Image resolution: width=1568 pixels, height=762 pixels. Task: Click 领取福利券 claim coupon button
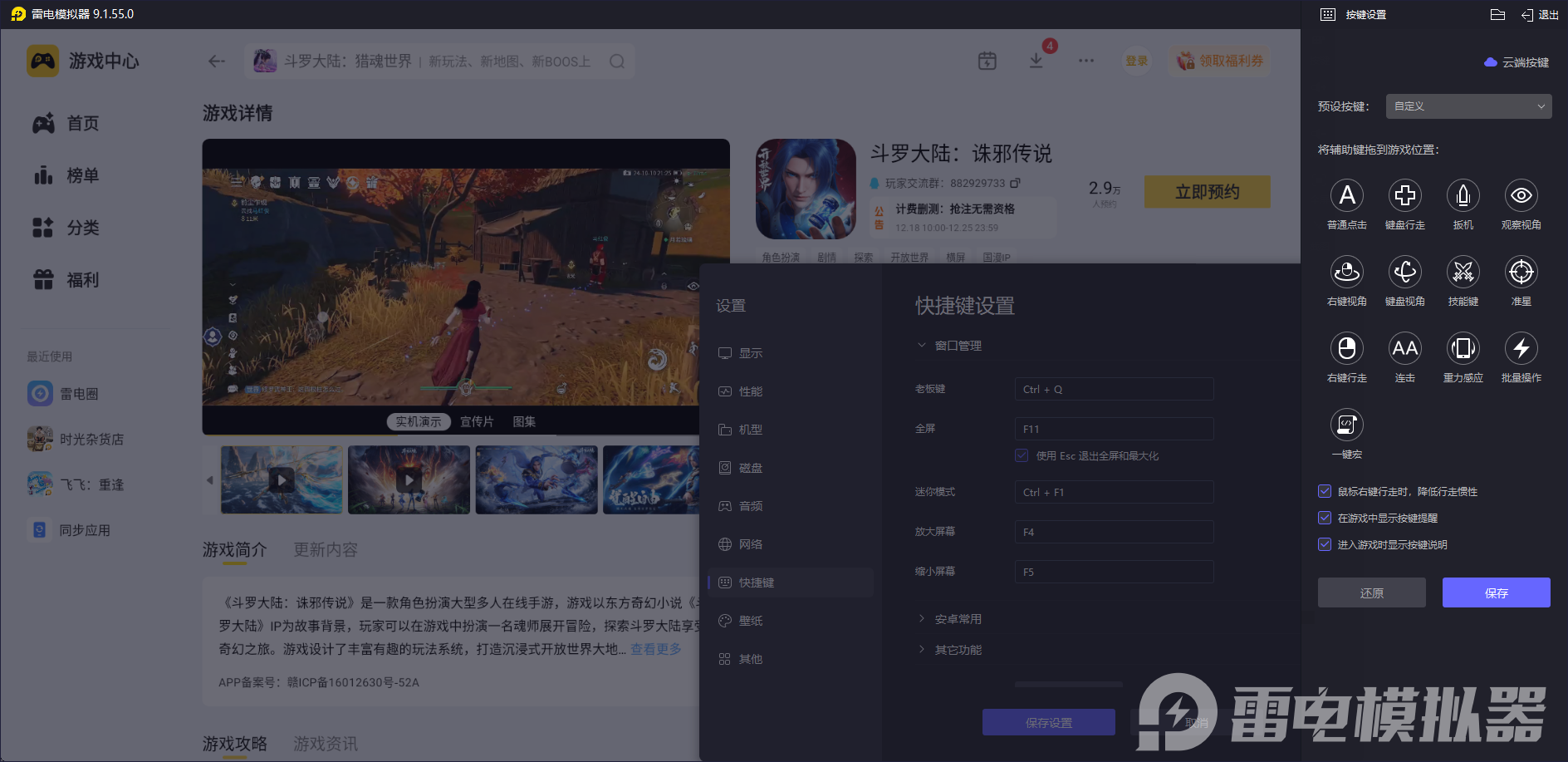click(x=1220, y=61)
